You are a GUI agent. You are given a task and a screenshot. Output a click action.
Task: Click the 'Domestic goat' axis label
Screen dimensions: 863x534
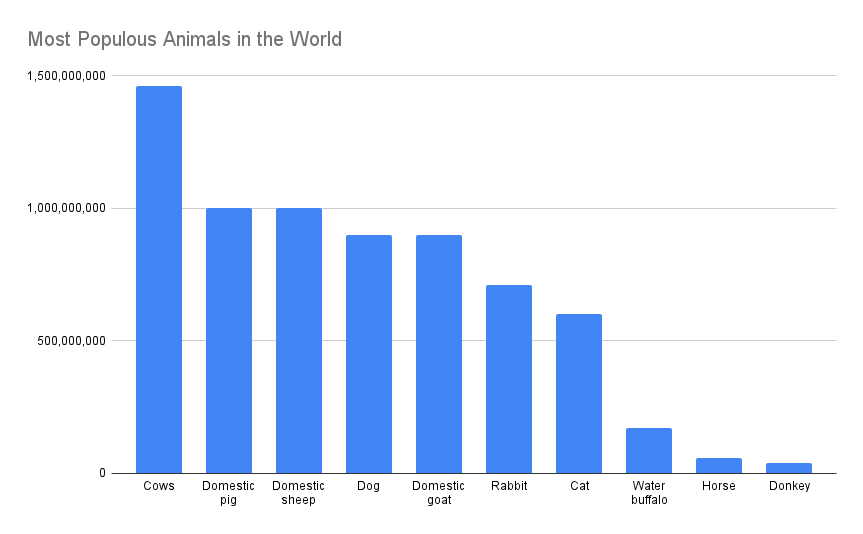click(439, 493)
